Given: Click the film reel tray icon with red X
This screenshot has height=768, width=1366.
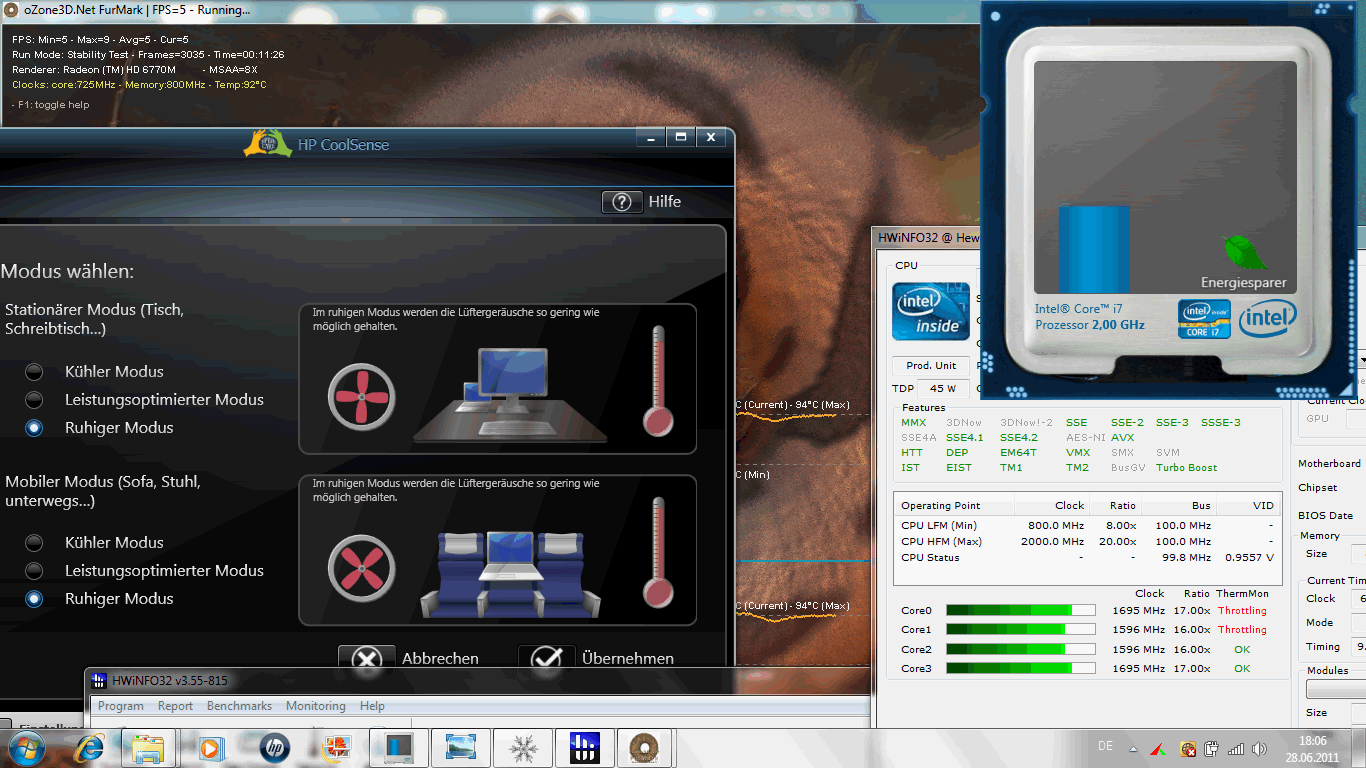Looking at the screenshot, I should pos(1188,749).
